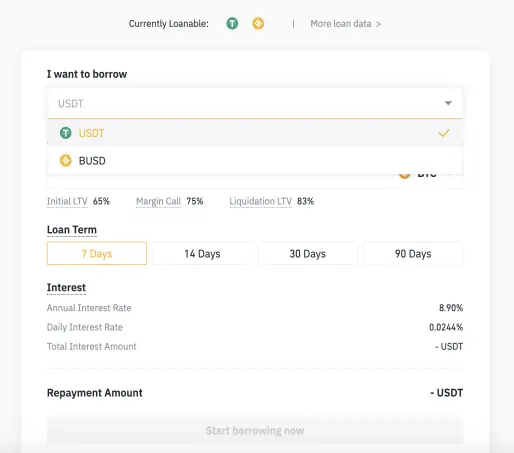The image size is (514, 453).
Task: Collapse the borrow currency dropdown arrow
Action: (448, 103)
